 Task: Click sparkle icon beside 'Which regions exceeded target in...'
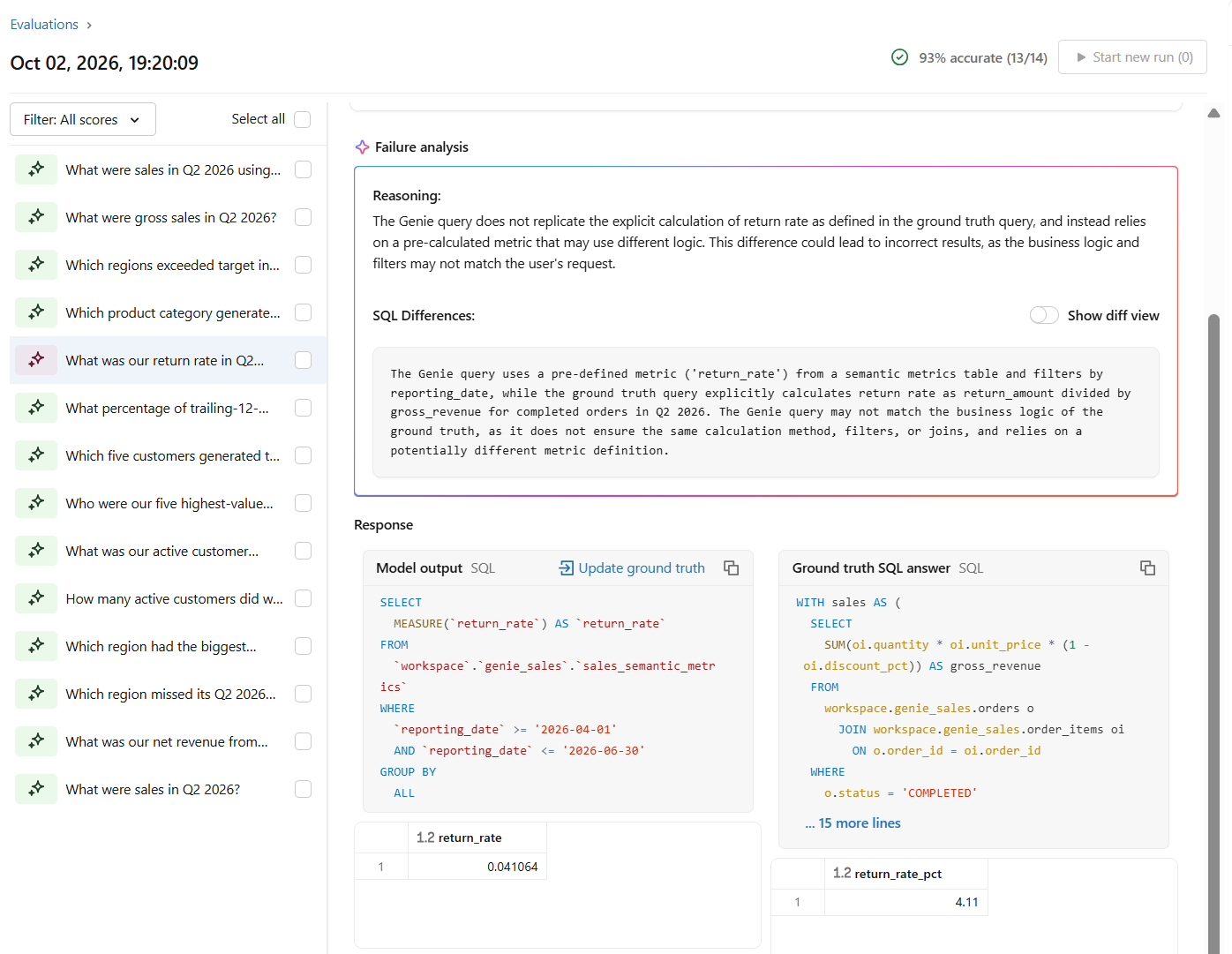click(x=36, y=265)
